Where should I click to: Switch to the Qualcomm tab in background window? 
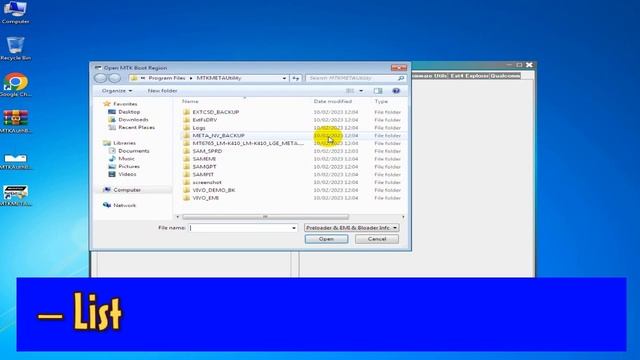[505, 76]
